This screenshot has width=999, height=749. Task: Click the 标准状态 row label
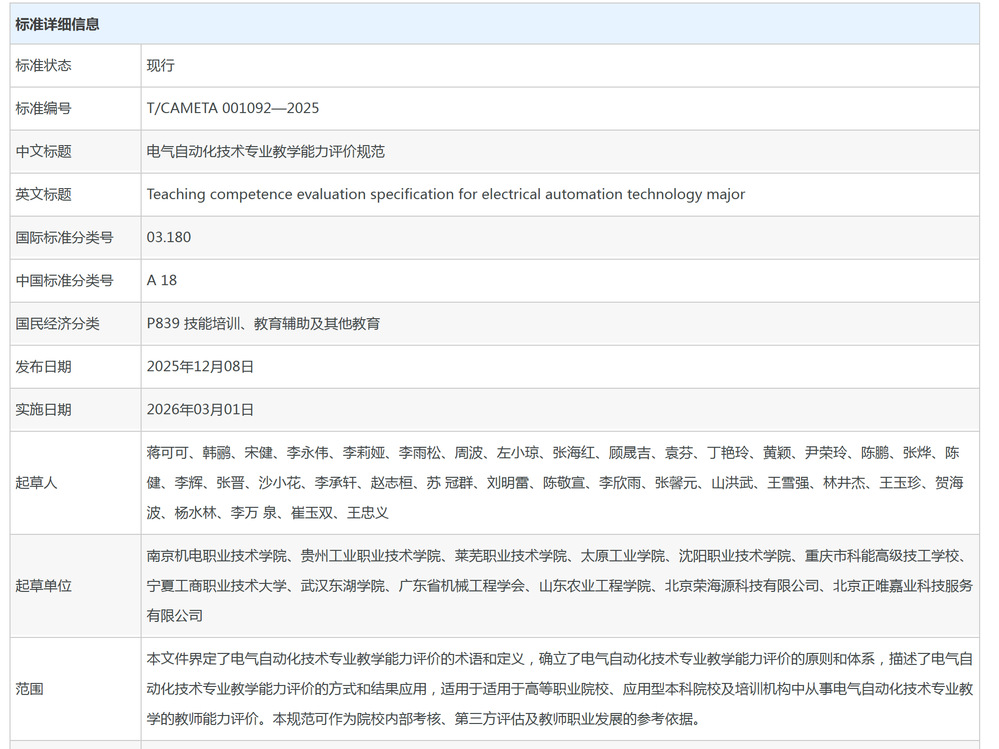coord(43,66)
